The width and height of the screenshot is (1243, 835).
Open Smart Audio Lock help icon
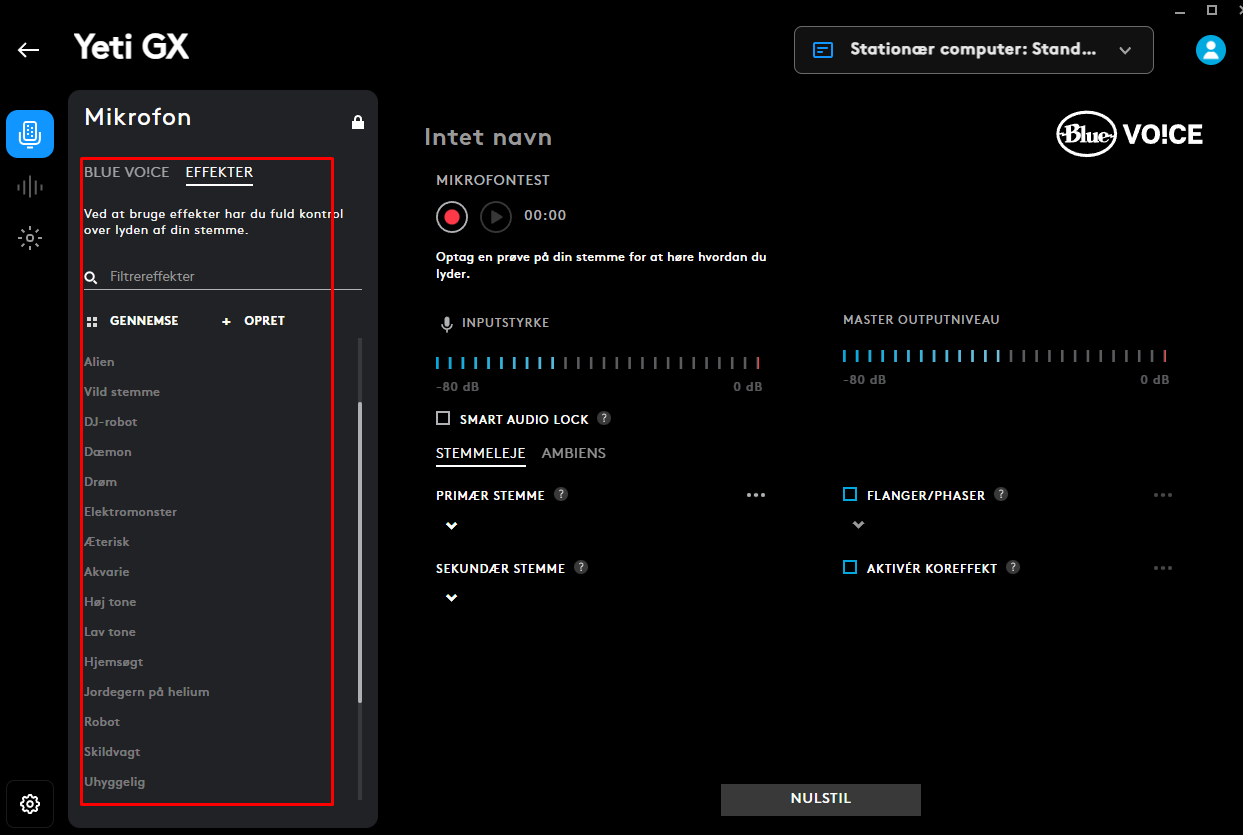604,419
